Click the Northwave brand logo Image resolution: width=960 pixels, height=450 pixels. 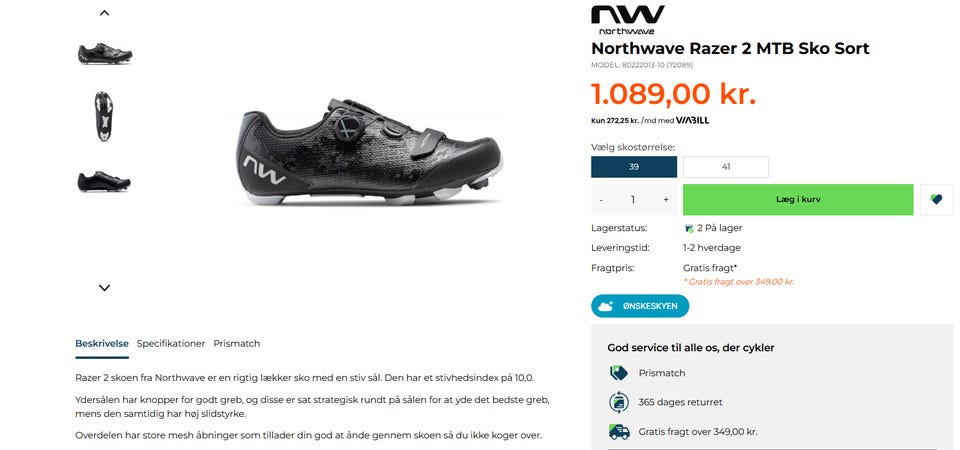tap(628, 20)
